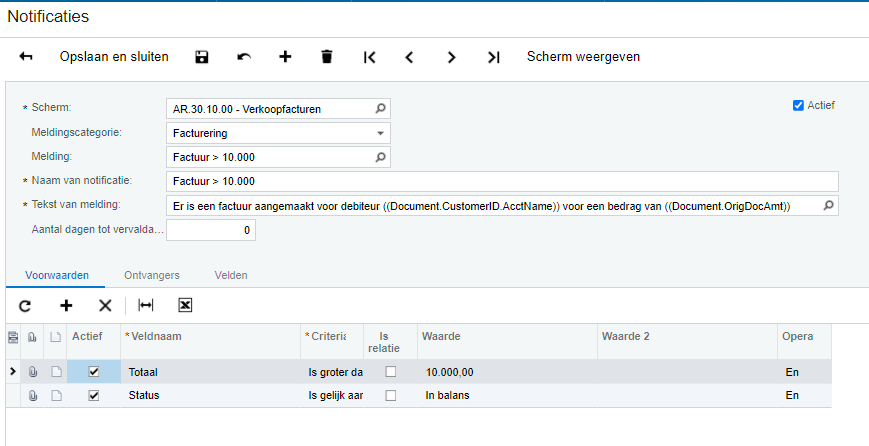Click the undo arrow icon

244,57
